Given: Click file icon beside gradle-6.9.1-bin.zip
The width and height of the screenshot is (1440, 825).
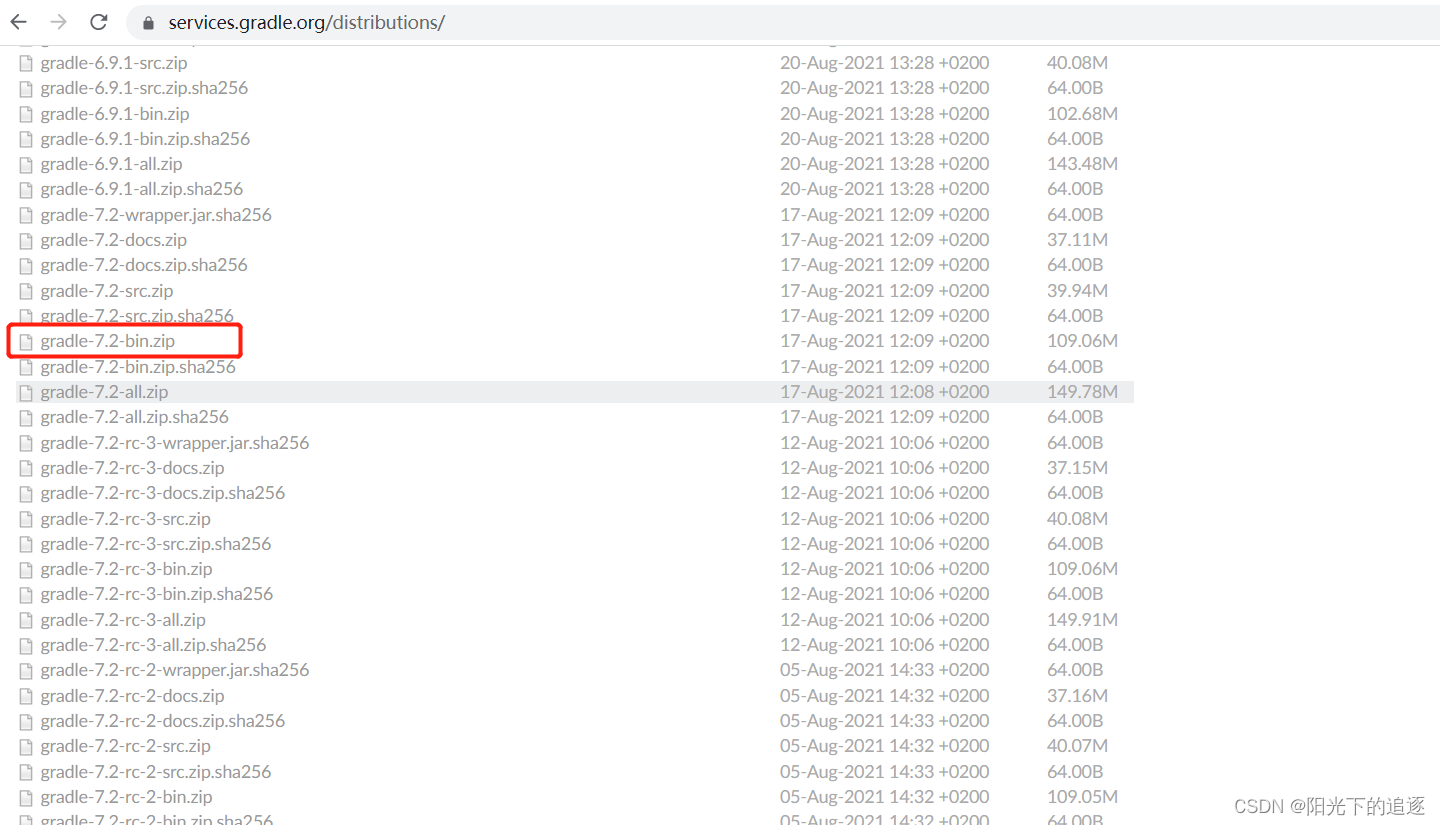Looking at the screenshot, I should click(x=26, y=114).
